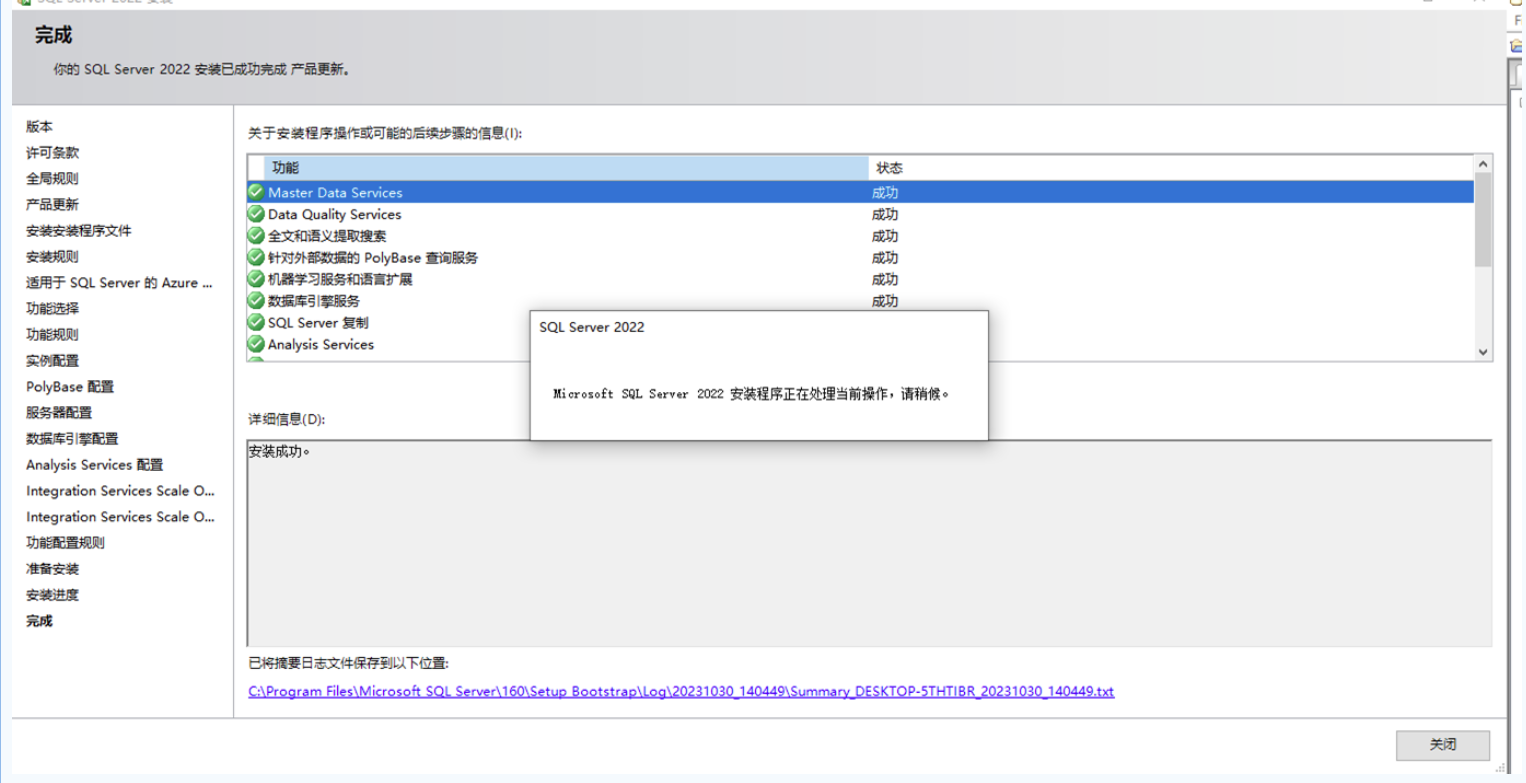This screenshot has width=1526, height=783.
Task: Select the Data Quality Services row
Action: point(860,214)
